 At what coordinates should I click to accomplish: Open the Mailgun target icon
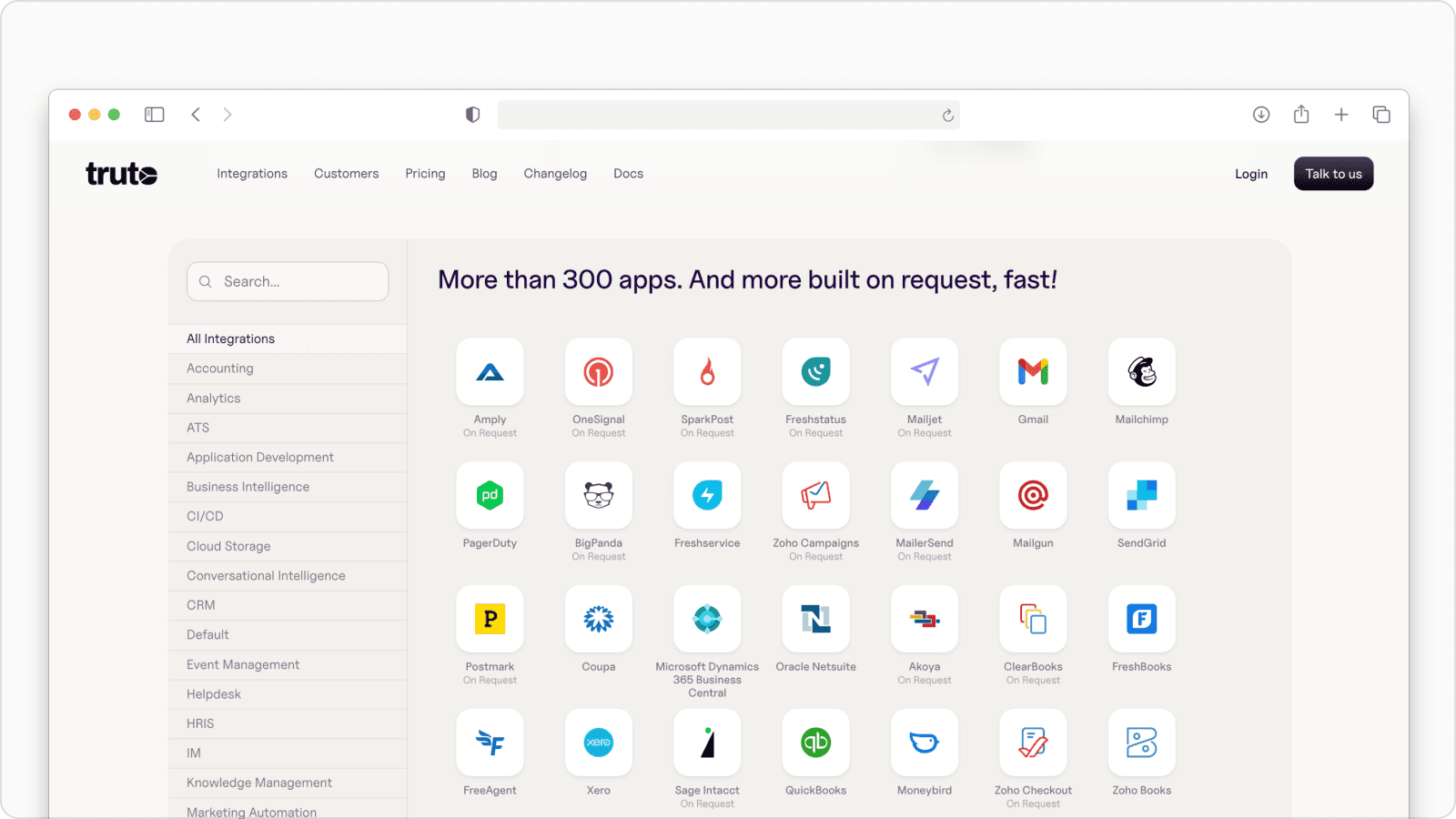(x=1033, y=495)
